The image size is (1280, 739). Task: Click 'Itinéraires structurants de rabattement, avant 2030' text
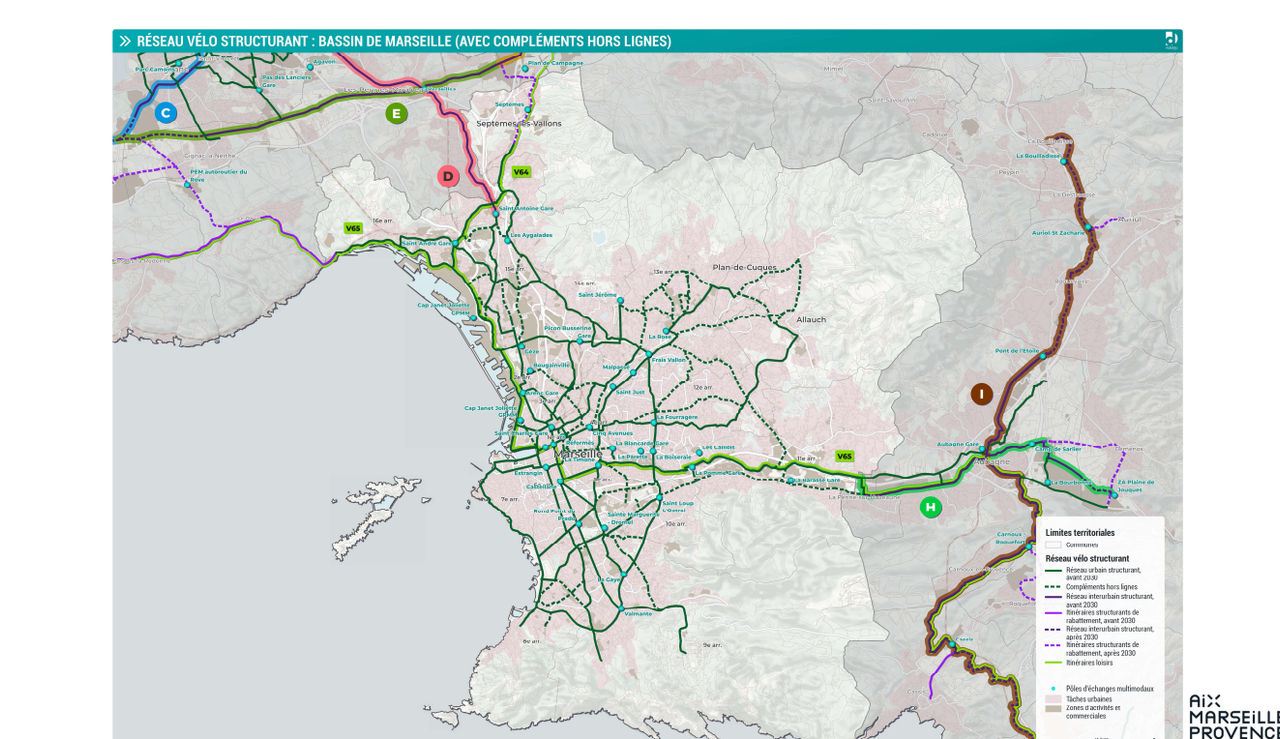click(1102, 616)
